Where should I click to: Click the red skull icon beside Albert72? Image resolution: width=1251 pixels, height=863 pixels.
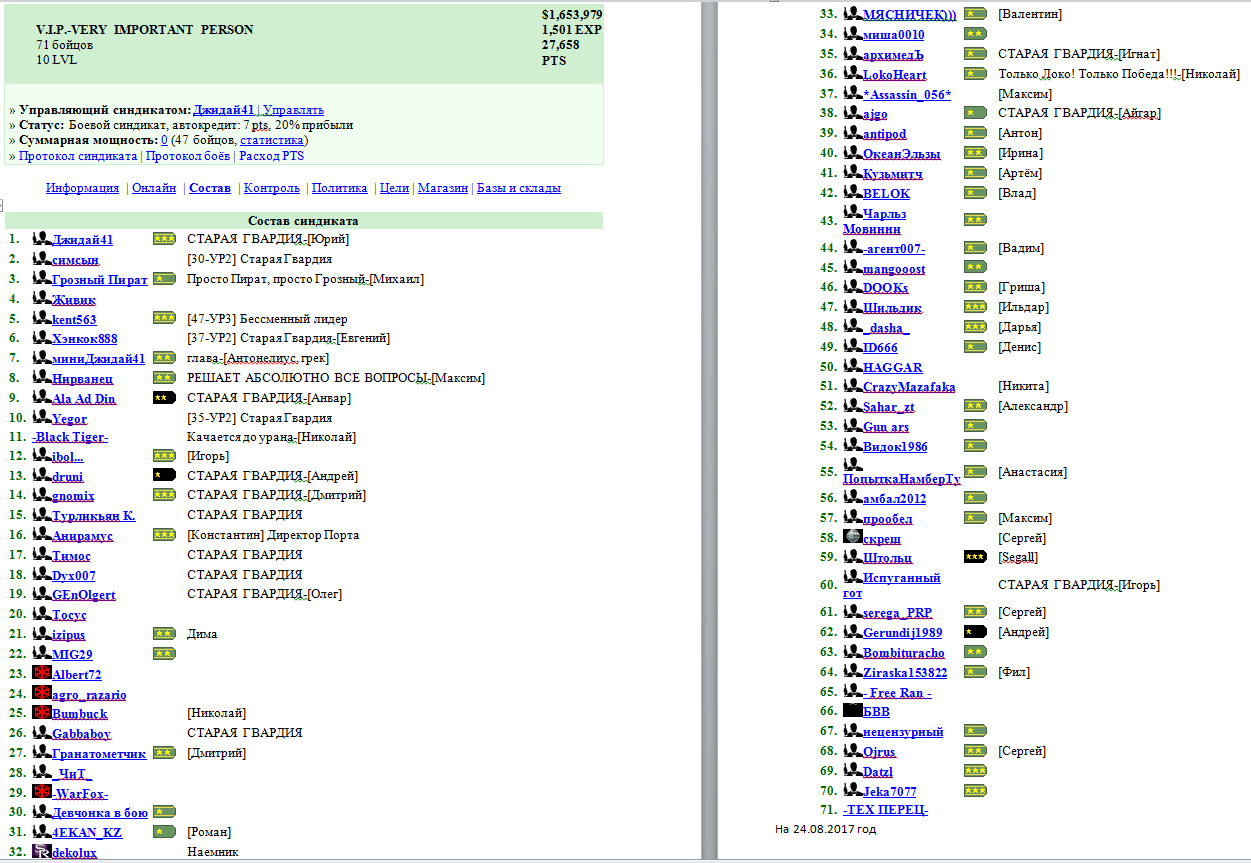pos(42,672)
